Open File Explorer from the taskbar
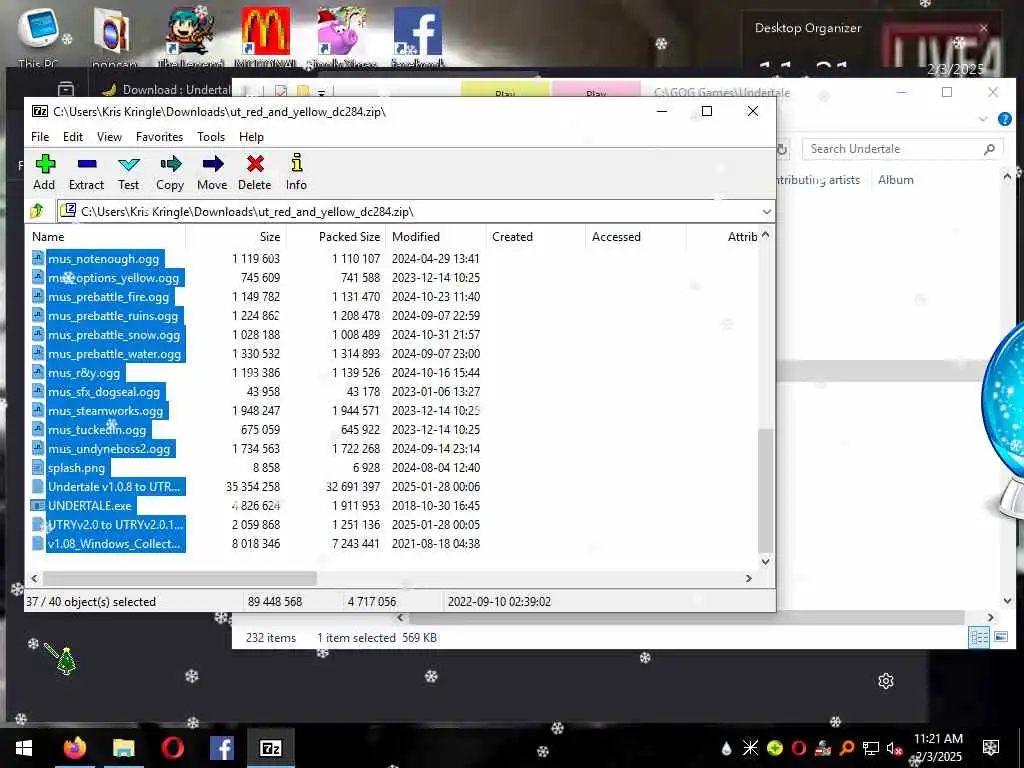 click(123, 748)
